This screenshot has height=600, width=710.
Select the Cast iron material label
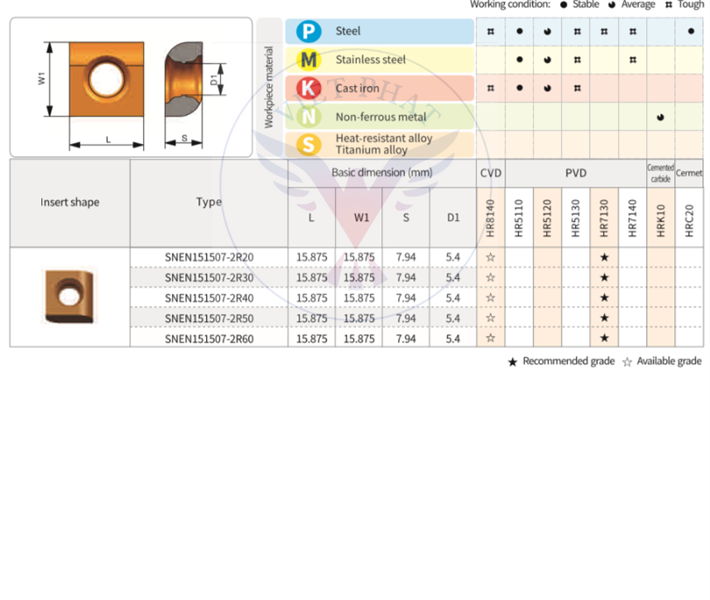coord(357,88)
